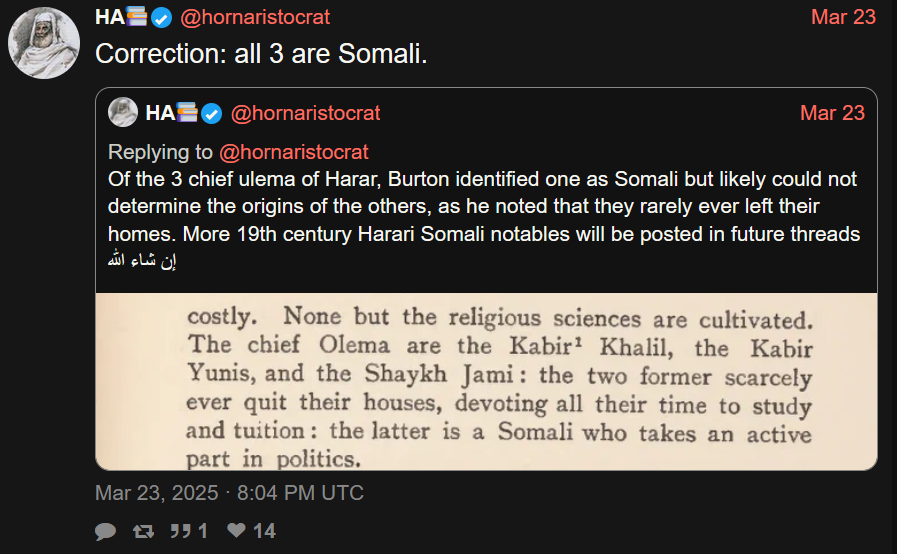This screenshot has height=554, width=897.
Task: Click the HA display name in quoted tweet
Action: [159, 113]
